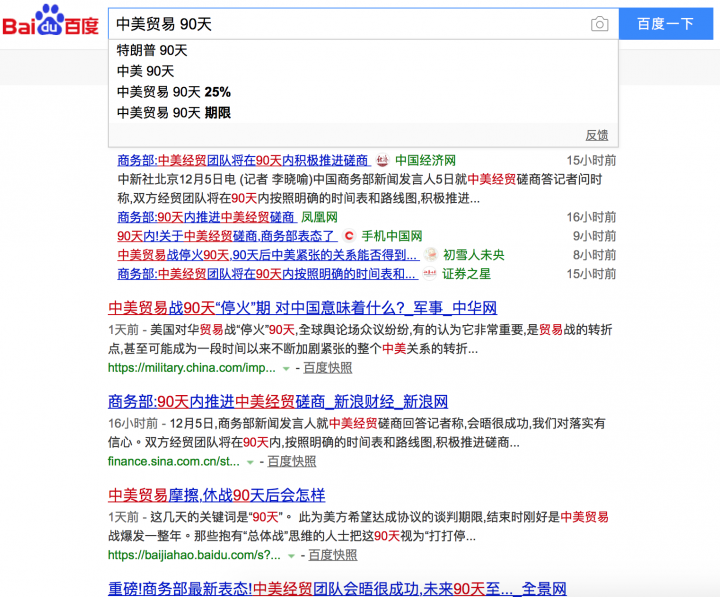Image resolution: width=720 pixels, height=597 pixels.
Task: Click the 初雪人未央 avatar icon
Action: [430, 255]
